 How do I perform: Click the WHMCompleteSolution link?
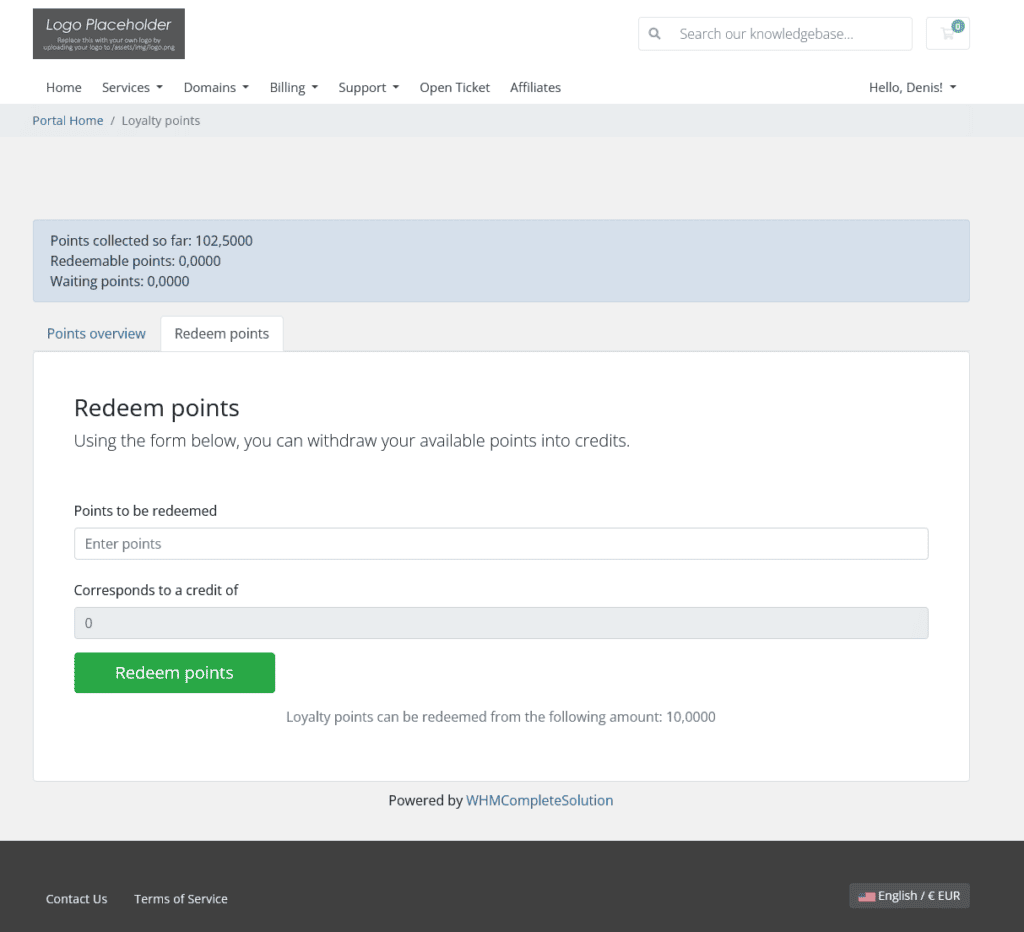point(539,800)
